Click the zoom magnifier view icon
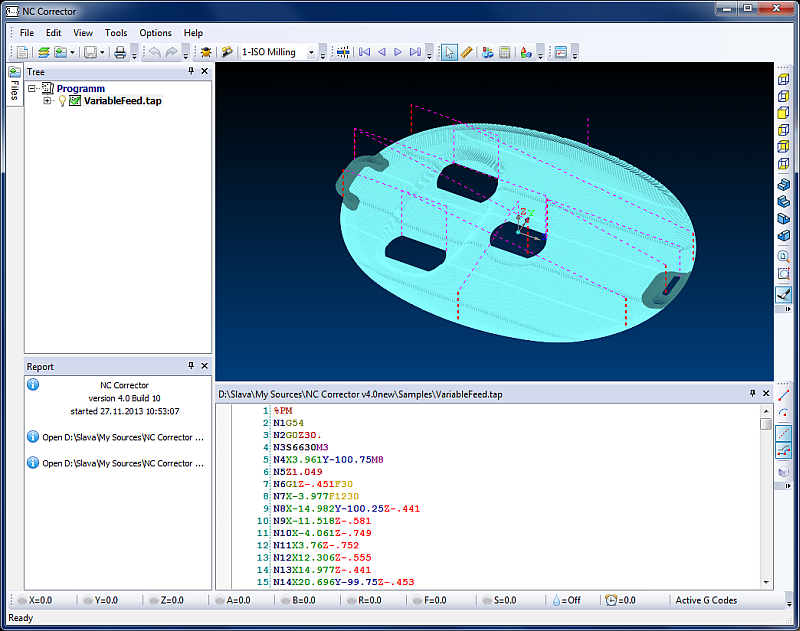 784,256
